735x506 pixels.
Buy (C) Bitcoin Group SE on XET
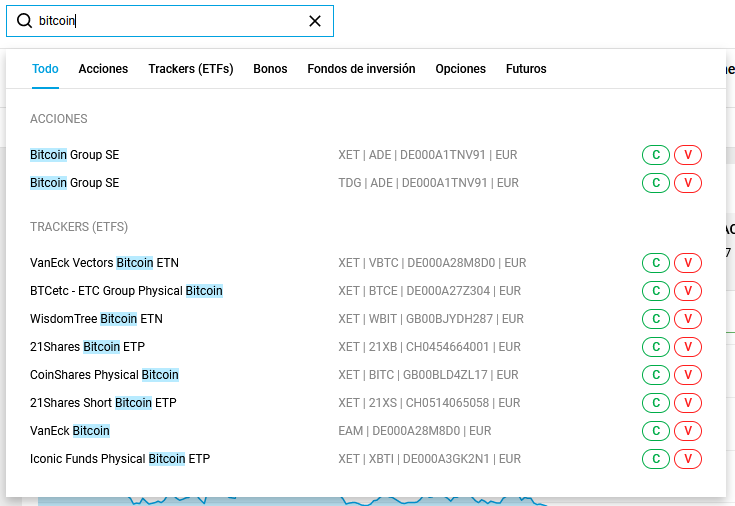(656, 155)
